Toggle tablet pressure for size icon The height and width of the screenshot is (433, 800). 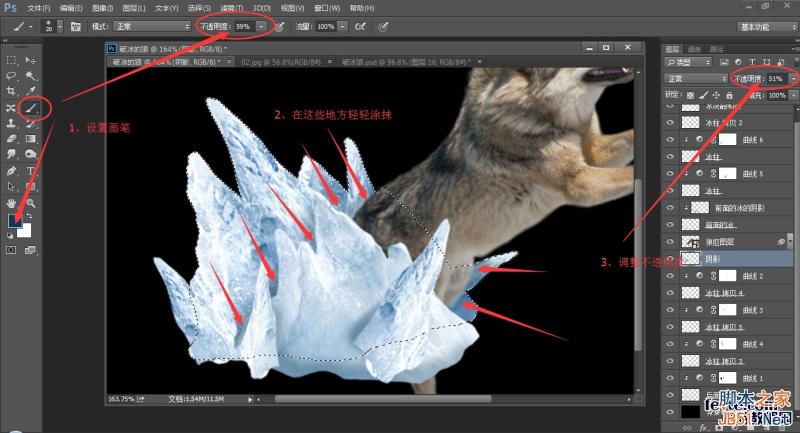tap(383, 27)
